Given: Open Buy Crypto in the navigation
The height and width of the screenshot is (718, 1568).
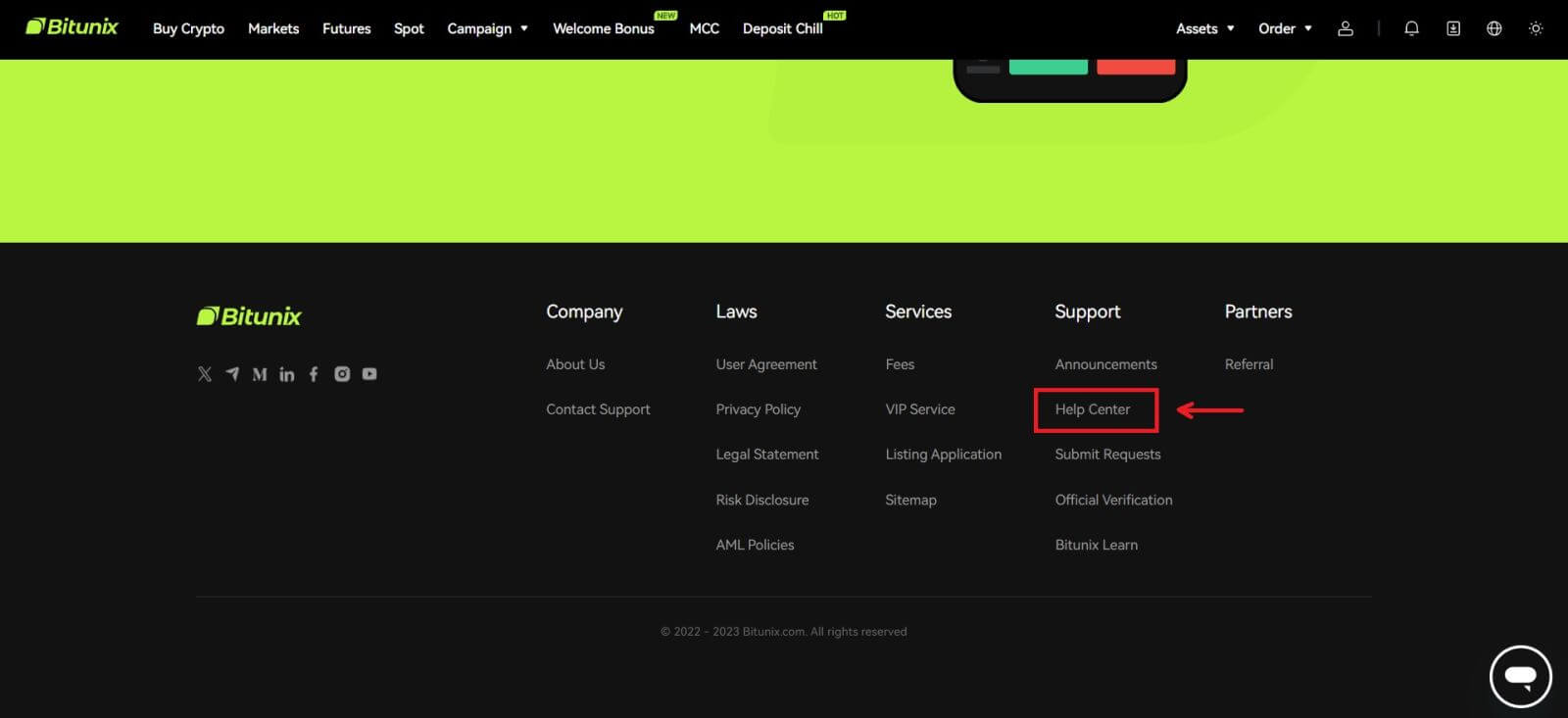Looking at the screenshot, I should click(x=188, y=28).
